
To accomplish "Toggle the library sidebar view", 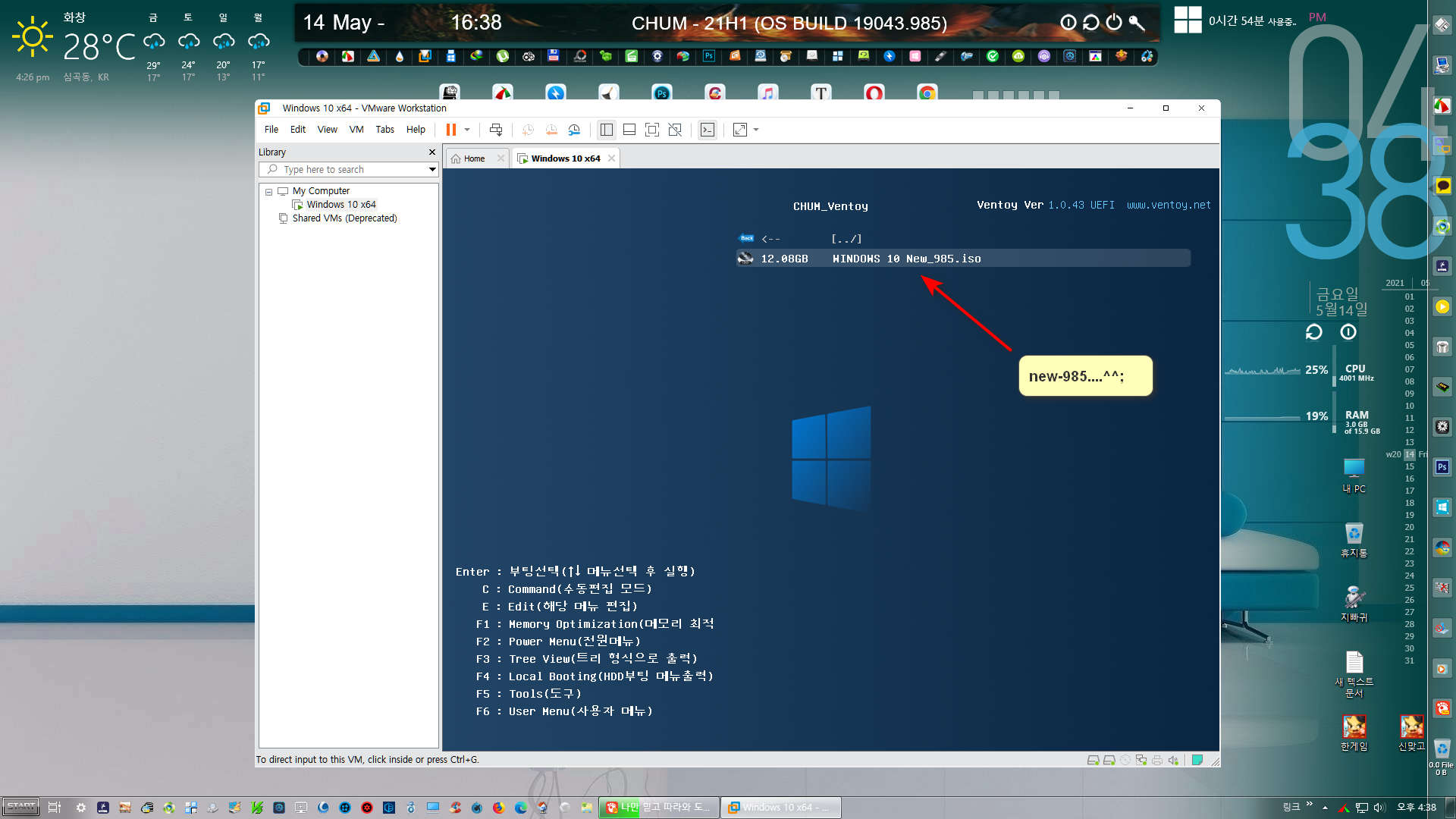I will tap(607, 130).
